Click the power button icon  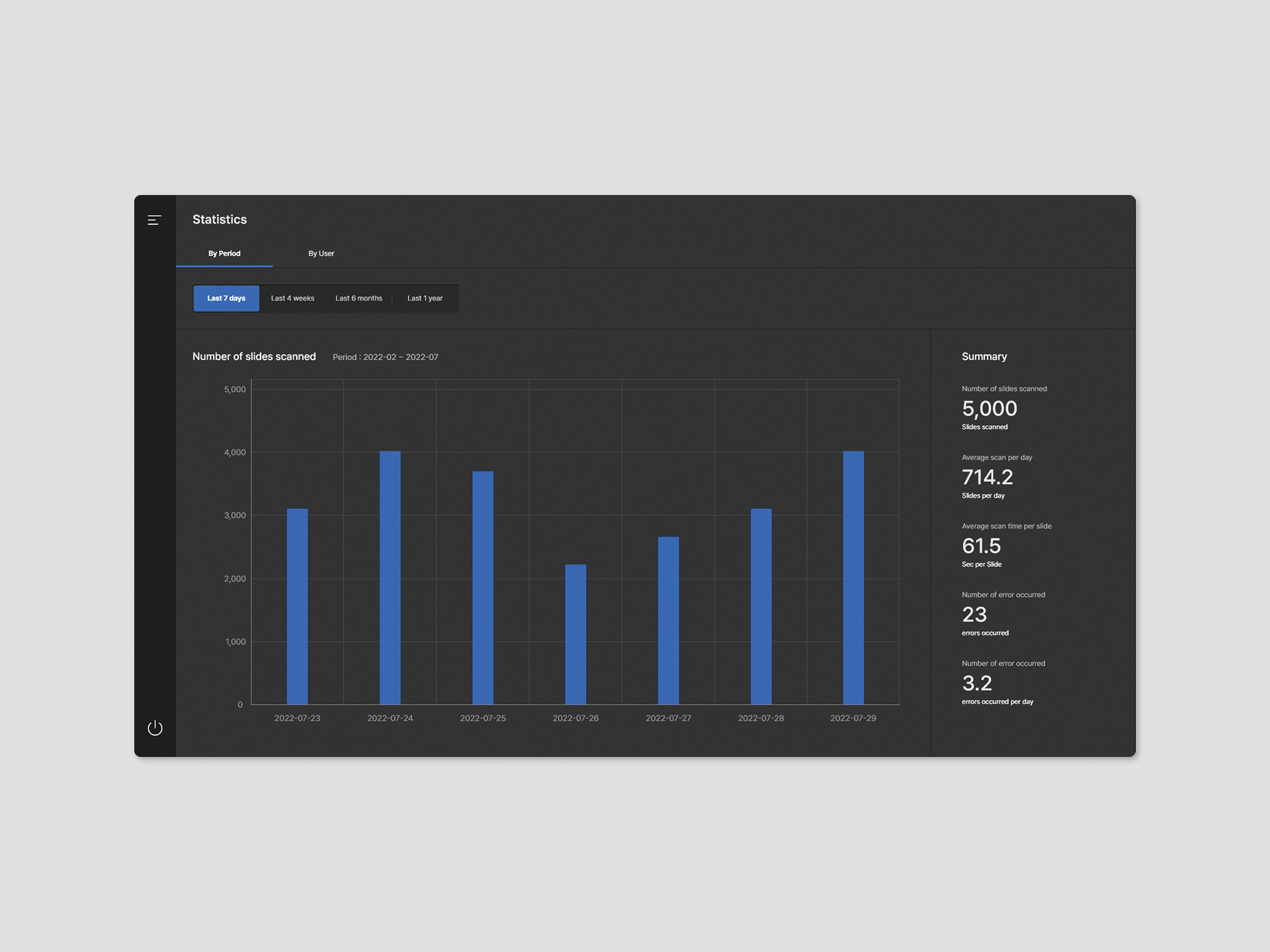(x=155, y=727)
